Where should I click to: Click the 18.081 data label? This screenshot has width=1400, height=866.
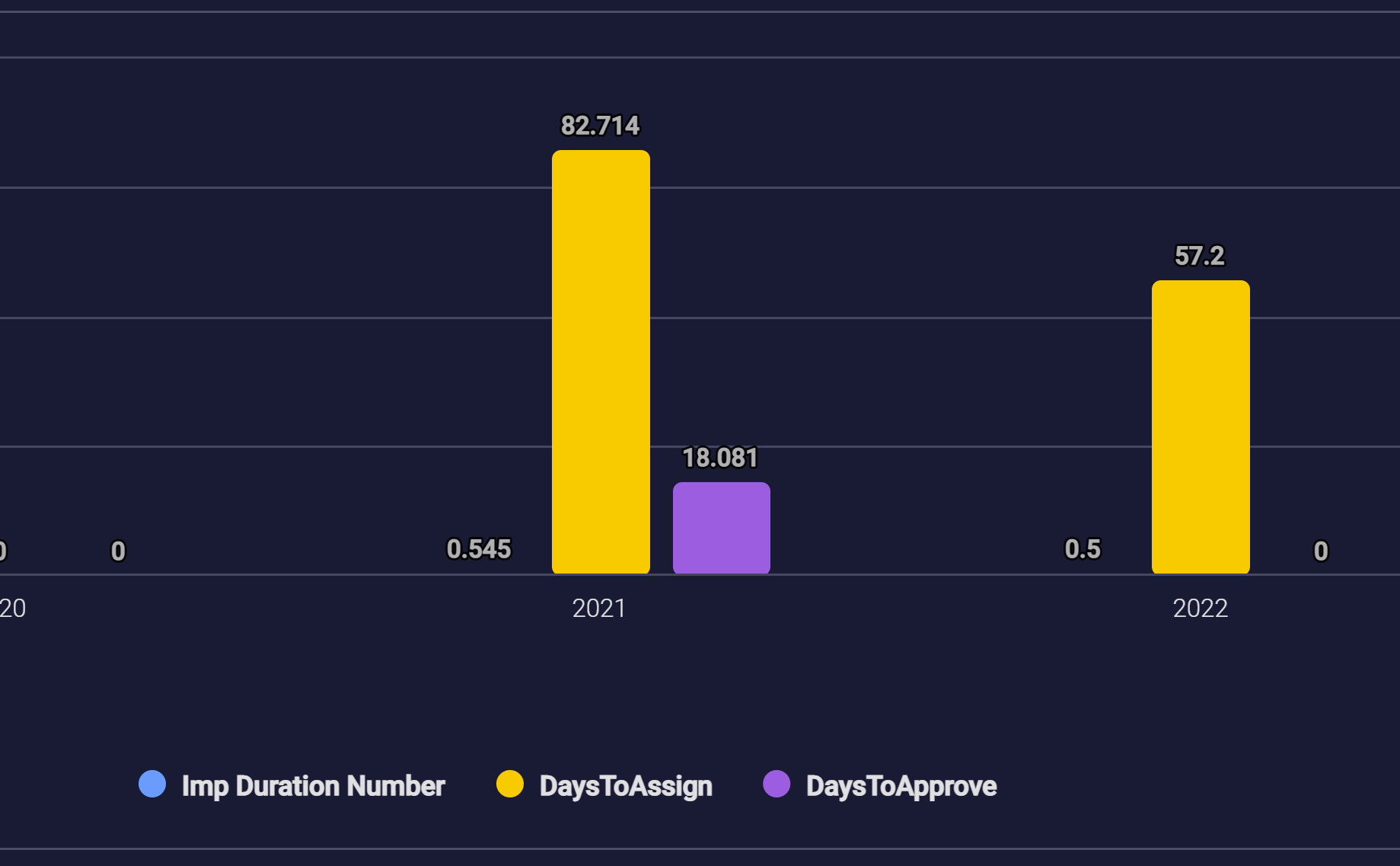tap(719, 458)
